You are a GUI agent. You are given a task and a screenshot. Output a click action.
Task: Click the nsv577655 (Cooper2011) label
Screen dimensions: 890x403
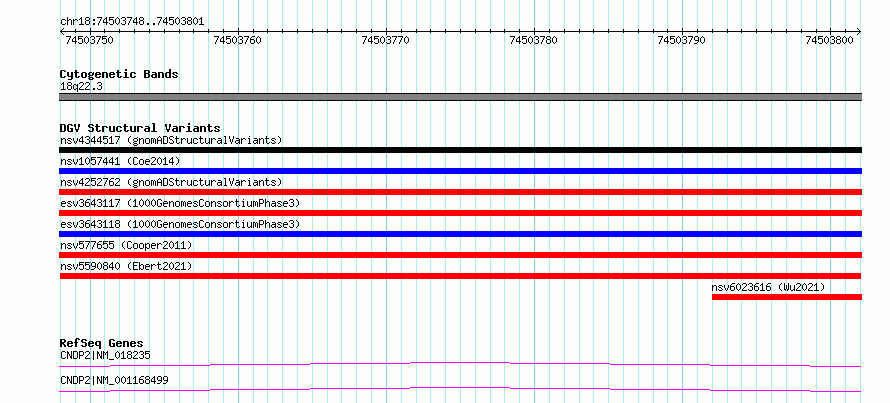pyautogui.click(x=126, y=245)
